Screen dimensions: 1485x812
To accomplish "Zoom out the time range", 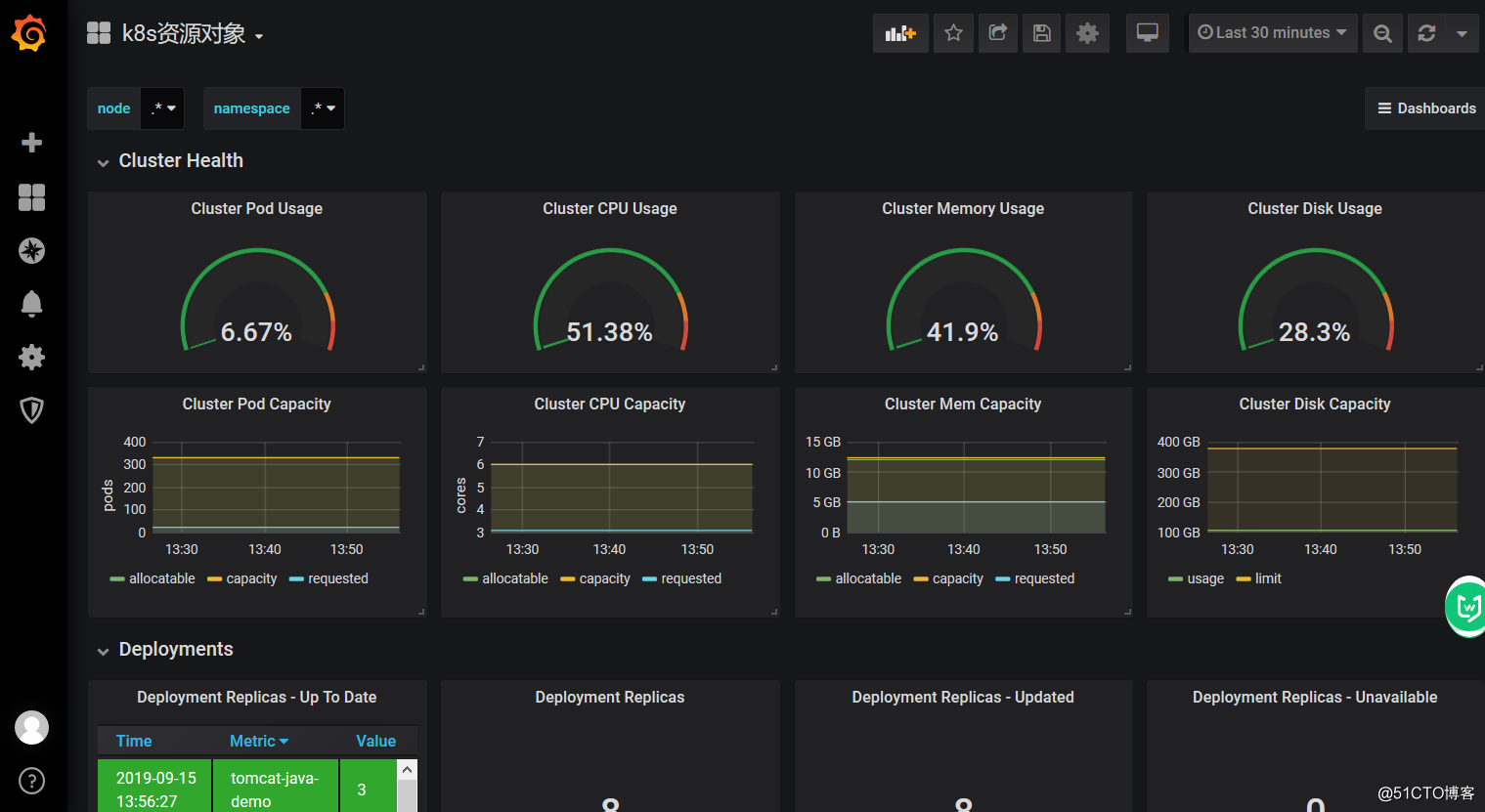I will click(x=1382, y=33).
